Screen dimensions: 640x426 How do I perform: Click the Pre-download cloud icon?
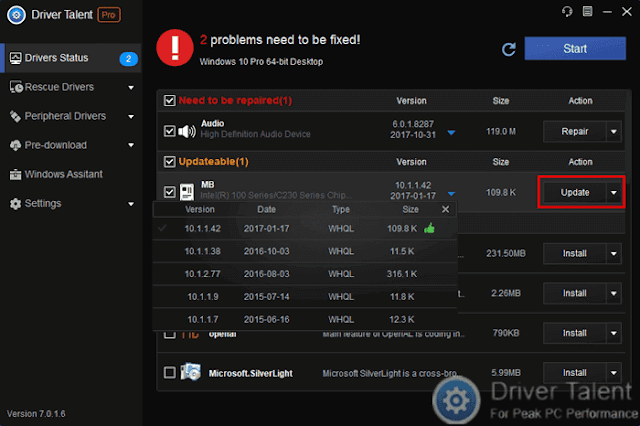[x=15, y=145]
